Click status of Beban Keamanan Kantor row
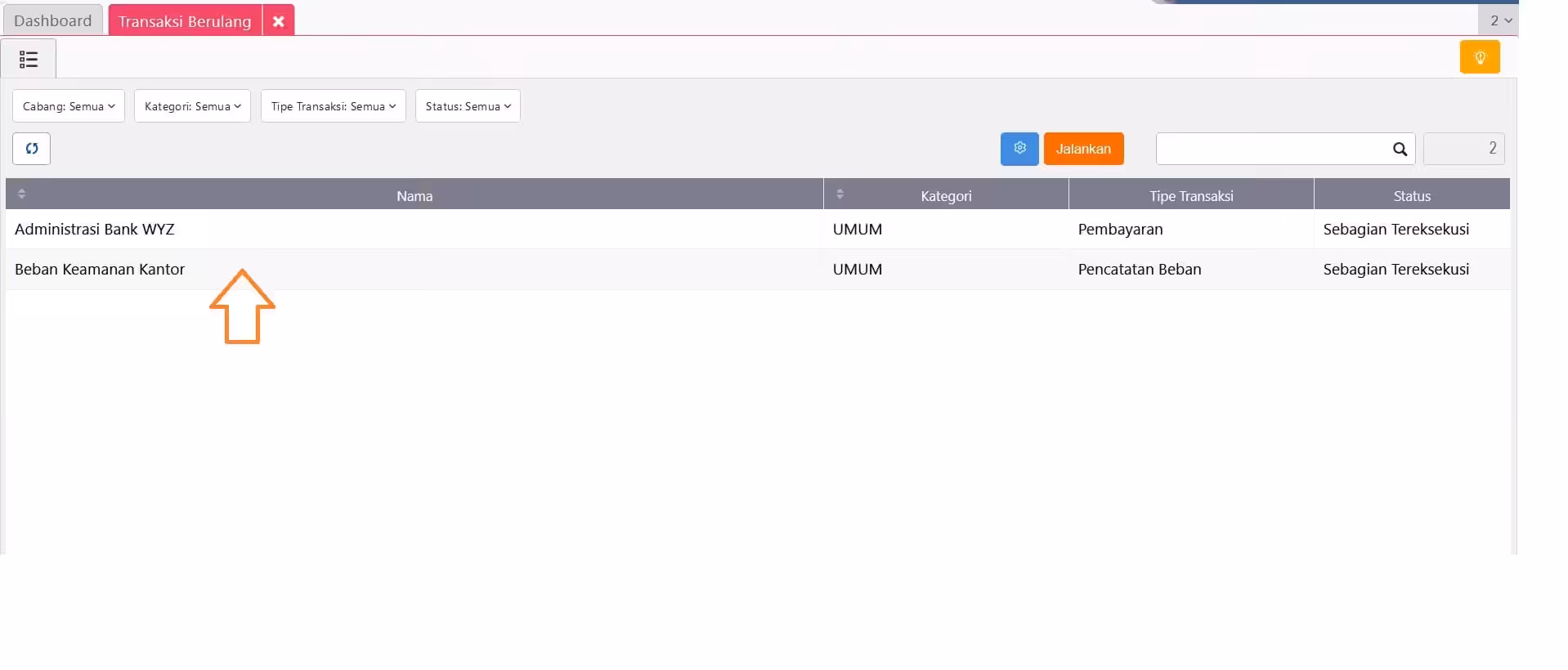 (1396, 270)
